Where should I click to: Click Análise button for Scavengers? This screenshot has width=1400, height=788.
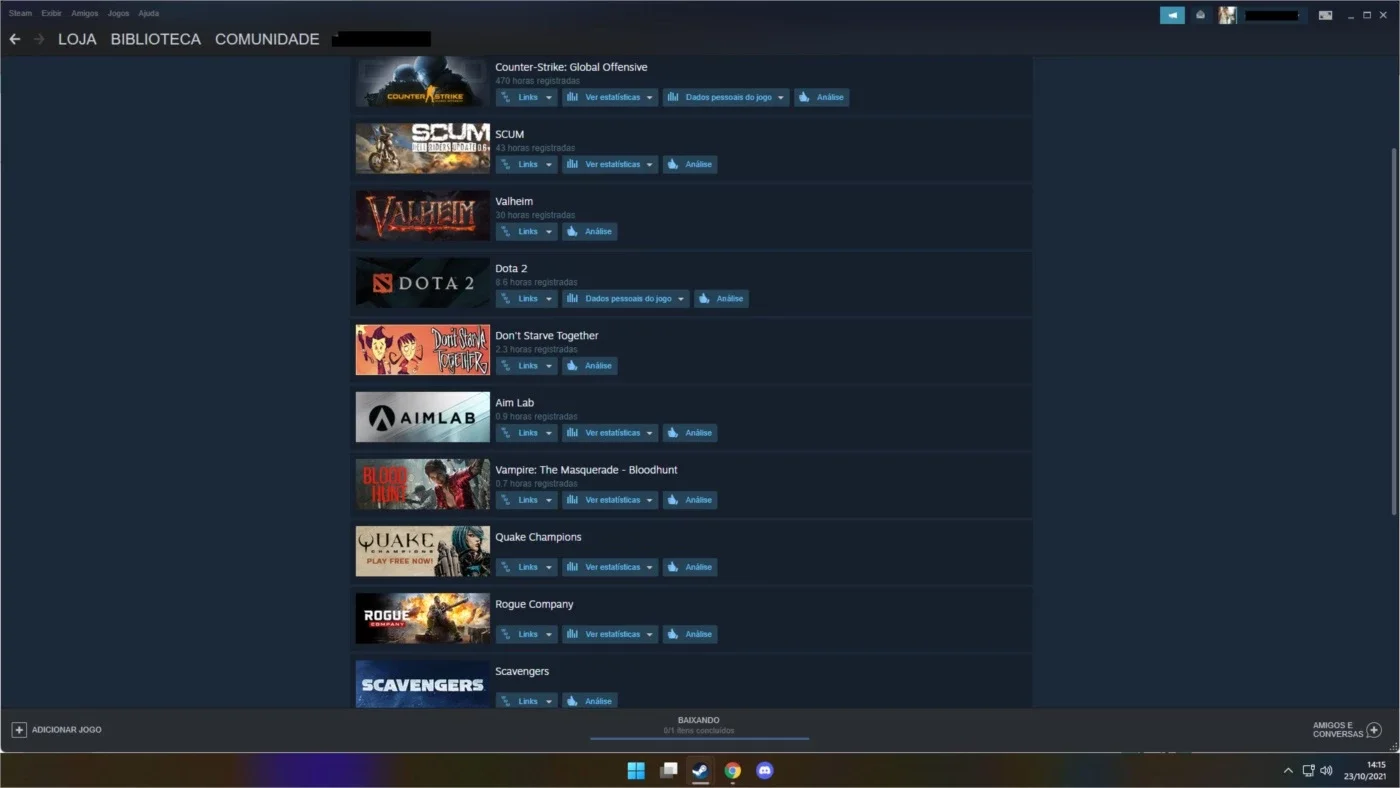590,700
